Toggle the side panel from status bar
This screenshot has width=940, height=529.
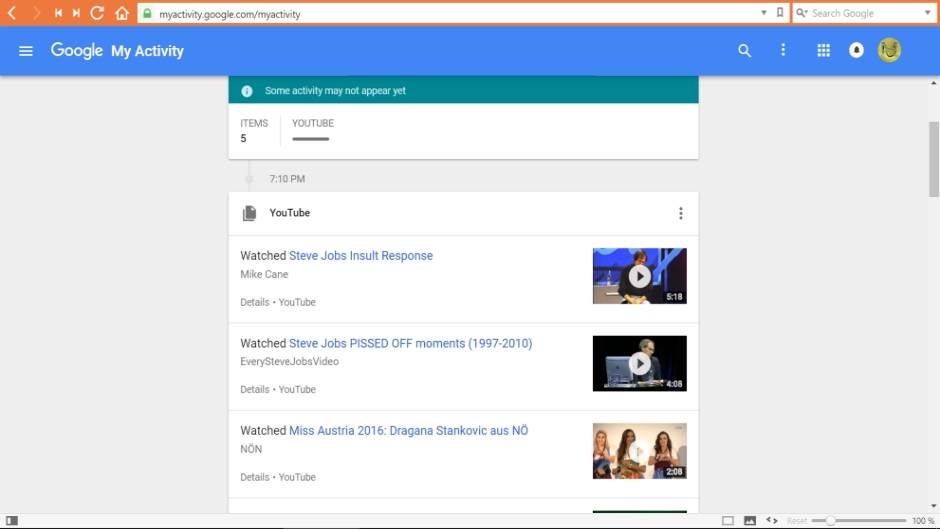12,521
